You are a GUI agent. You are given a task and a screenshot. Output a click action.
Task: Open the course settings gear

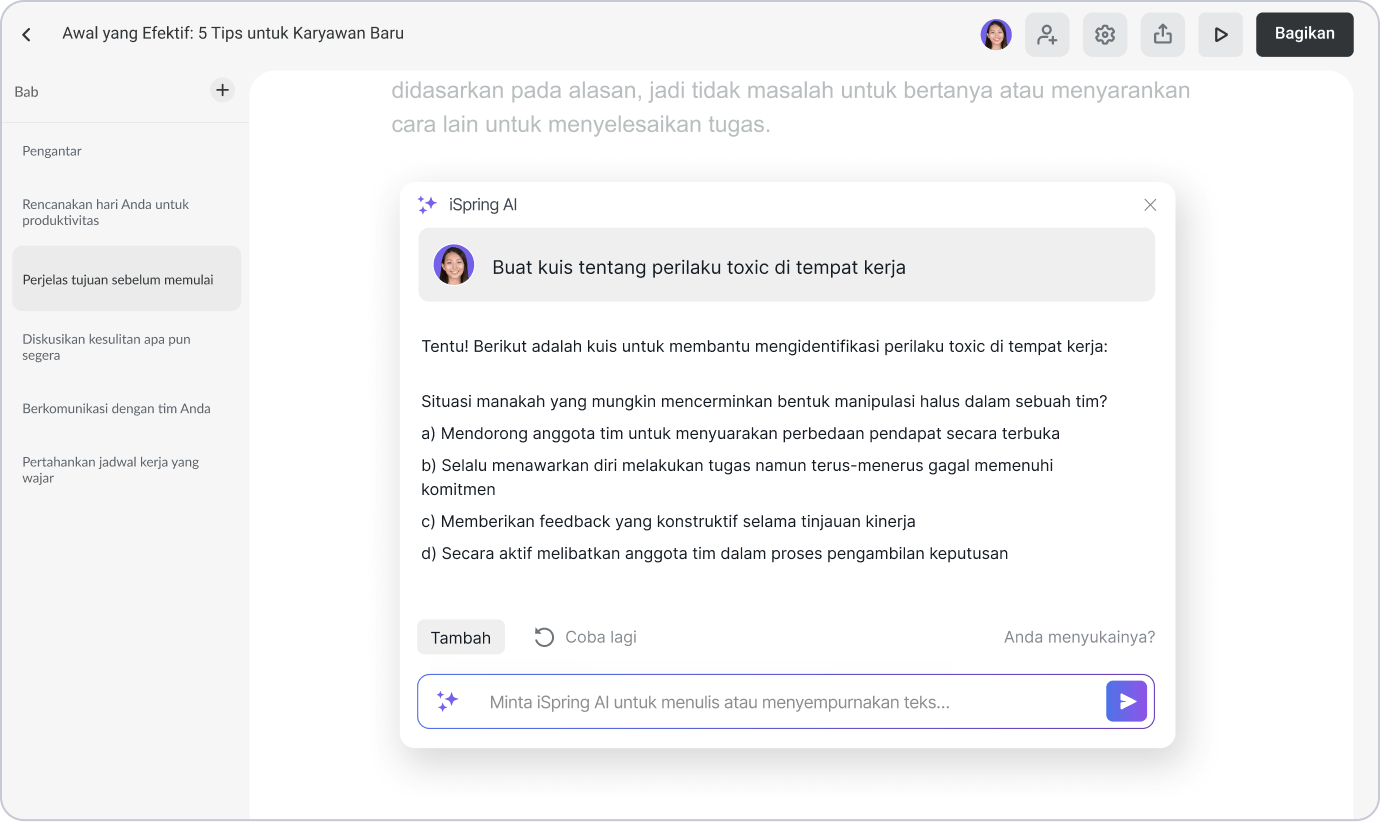click(1105, 34)
